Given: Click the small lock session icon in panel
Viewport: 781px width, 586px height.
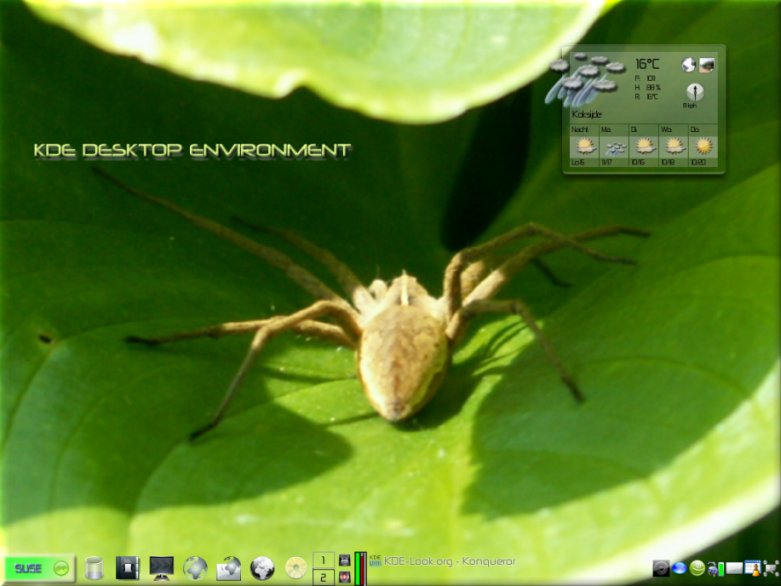Looking at the screenshot, I should [x=344, y=560].
